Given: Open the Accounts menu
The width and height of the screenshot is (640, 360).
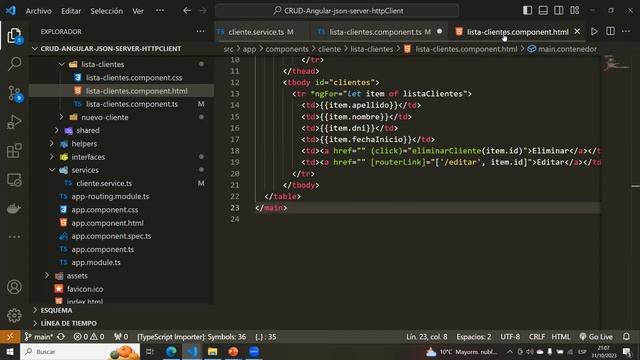Looking at the screenshot, I should click(14, 287).
